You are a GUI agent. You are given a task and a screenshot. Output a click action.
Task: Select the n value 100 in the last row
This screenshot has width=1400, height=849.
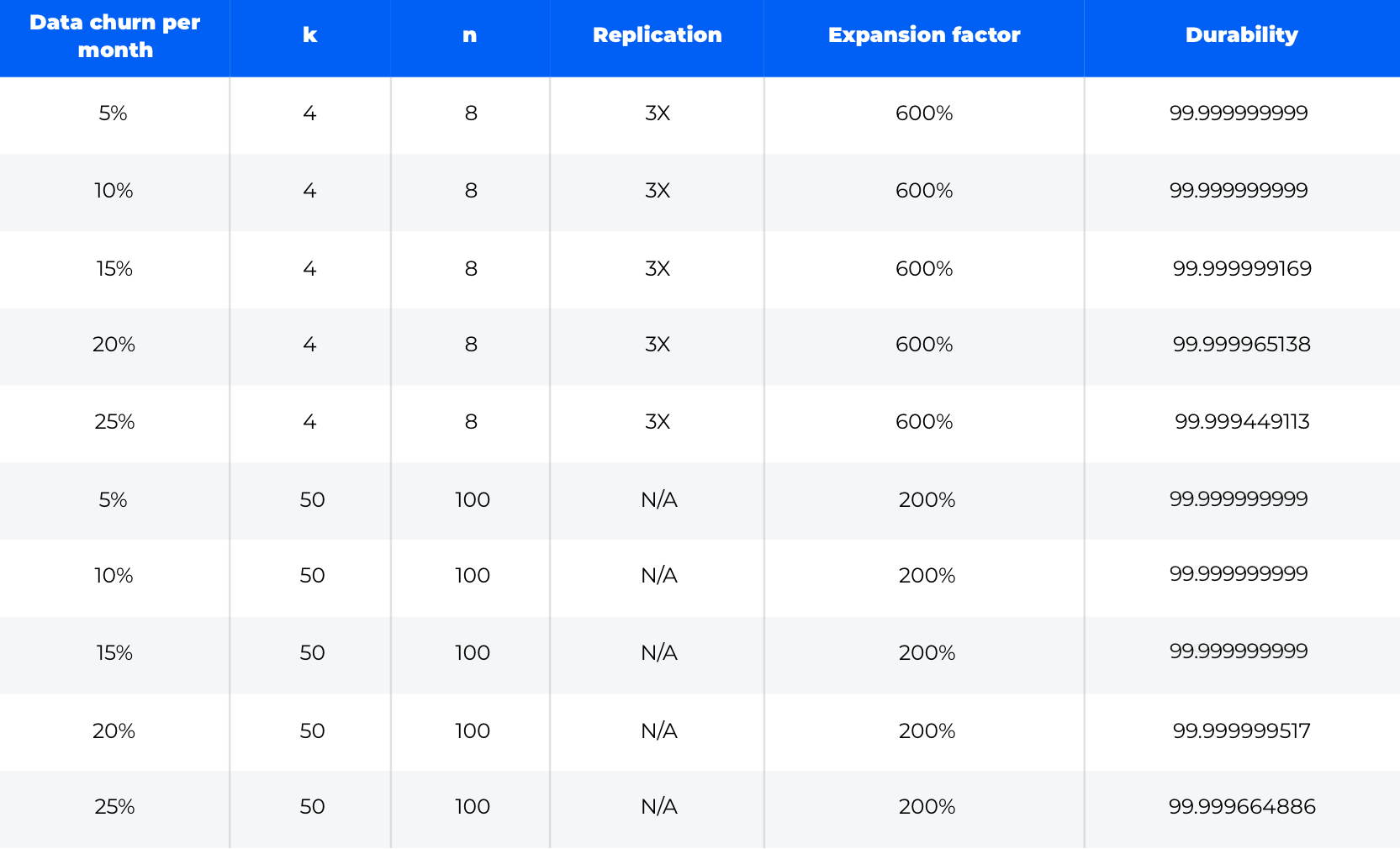click(472, 806)
